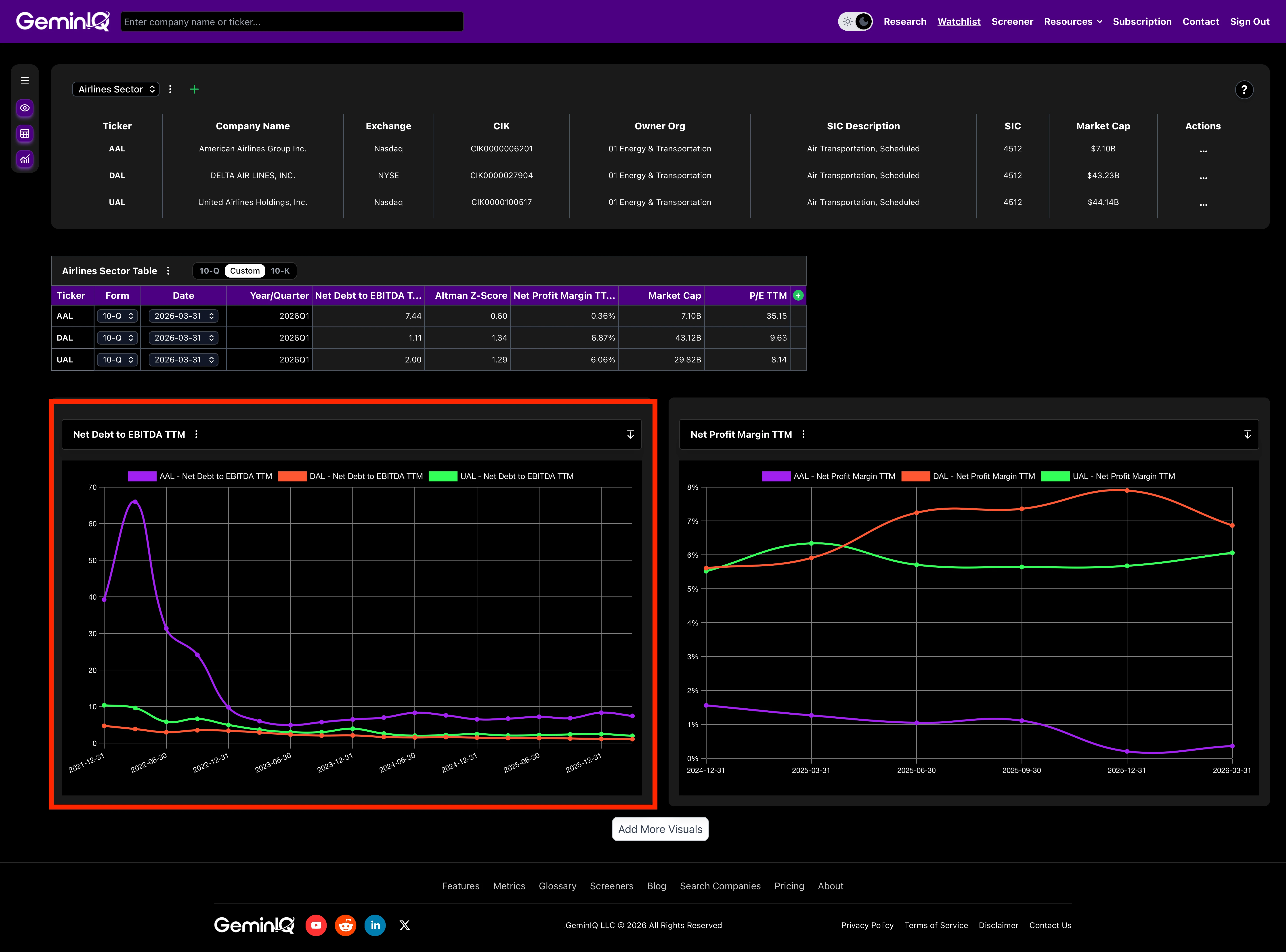Viewport: 1286px width, 952px height.
Task: Sort table by Market Cap column header
Action: pos(661,296)
